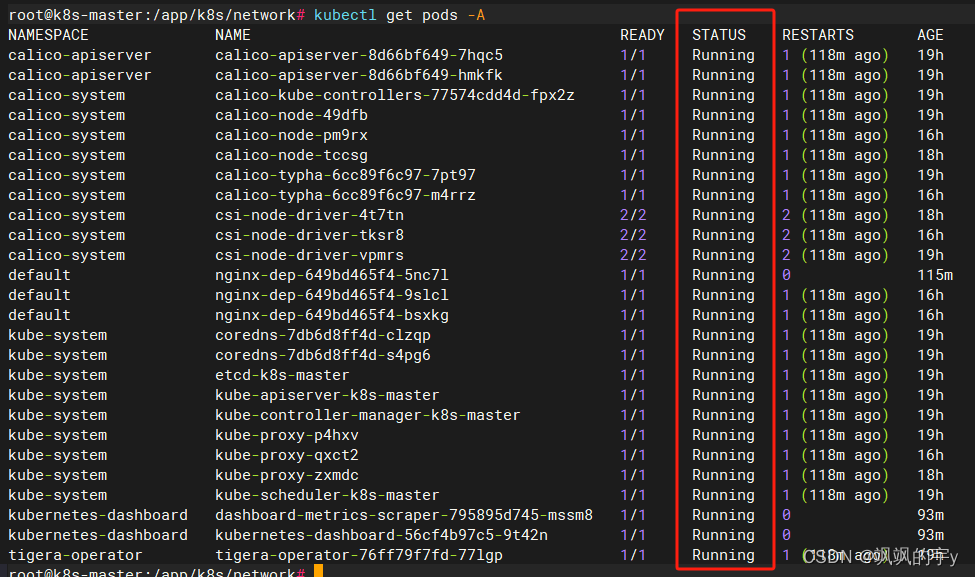Click pod name etcd-k8s-master
Image resolution: width=975 pixels, height=577 pixels.
(282, 375)
